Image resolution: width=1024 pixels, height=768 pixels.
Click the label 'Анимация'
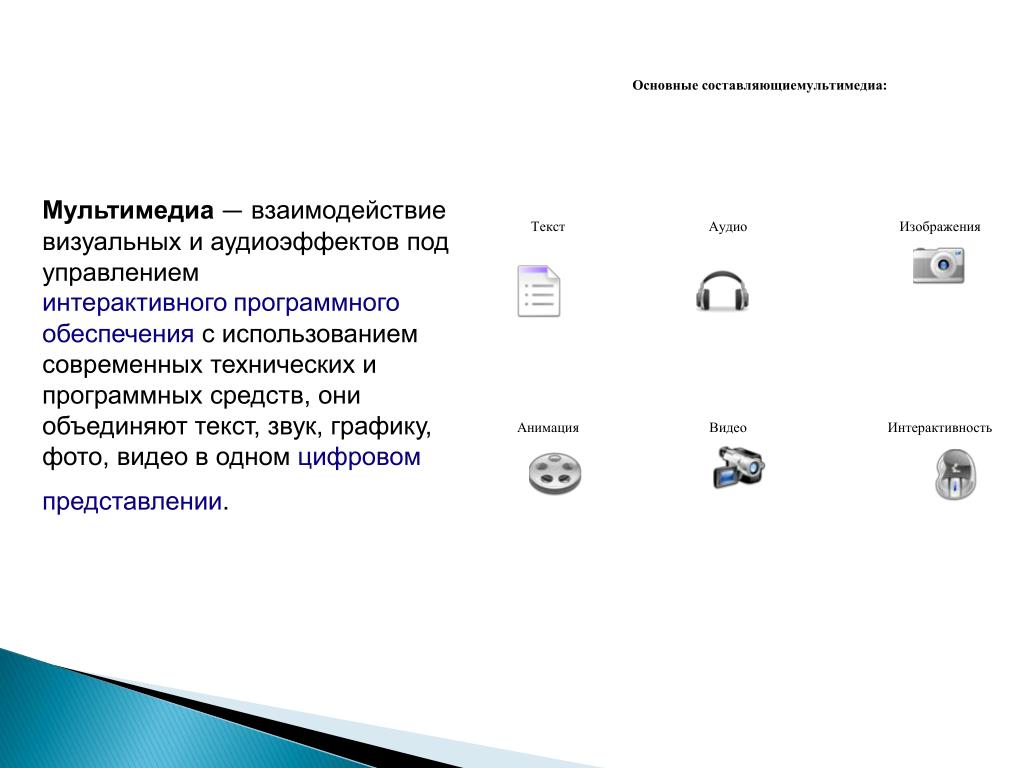pyautogui.click(x=548, y=428)
